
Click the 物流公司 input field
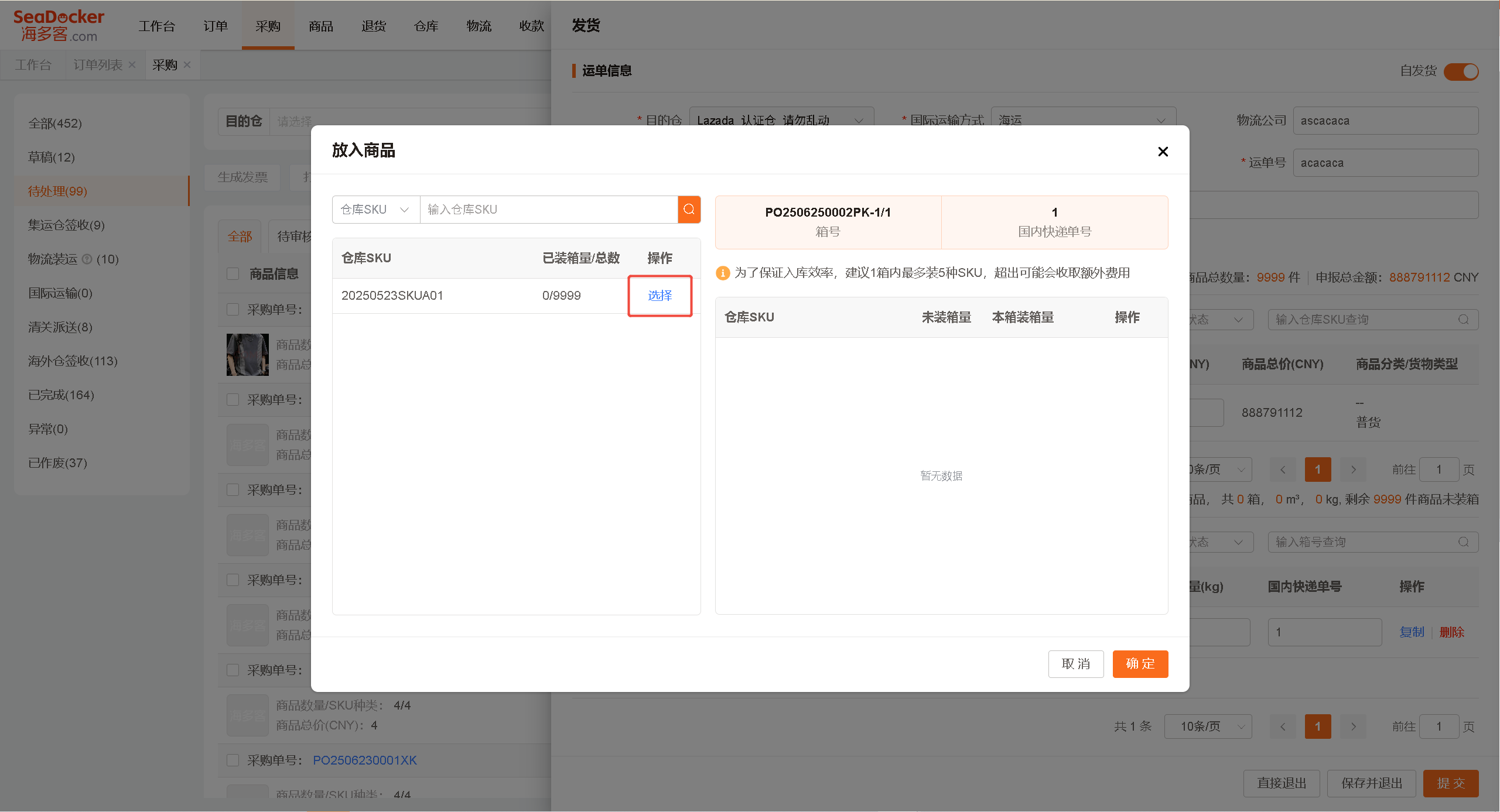(1386, 121)
